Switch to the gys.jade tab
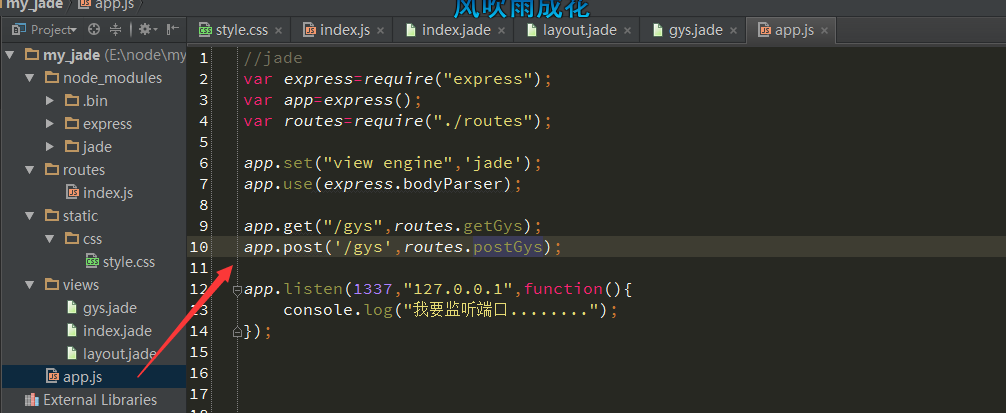 point(687,30)
